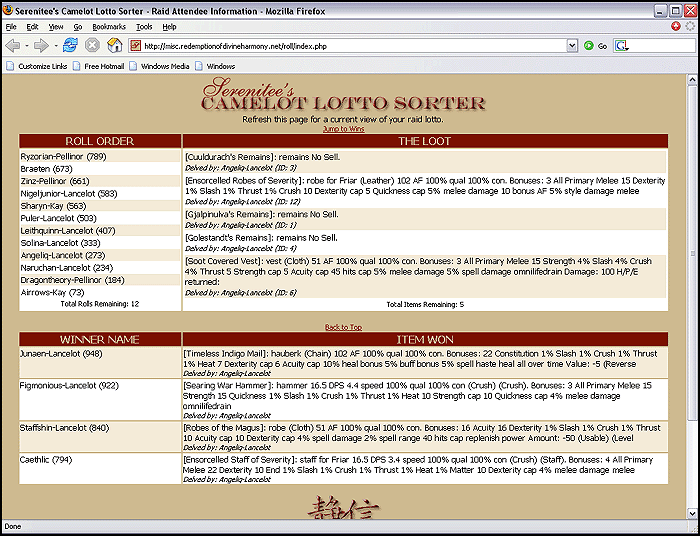Click the Camelot Lotto Sorter title banner
Image resolution: width=700 pixels, height=536 pixels.
tap(343, 97)
